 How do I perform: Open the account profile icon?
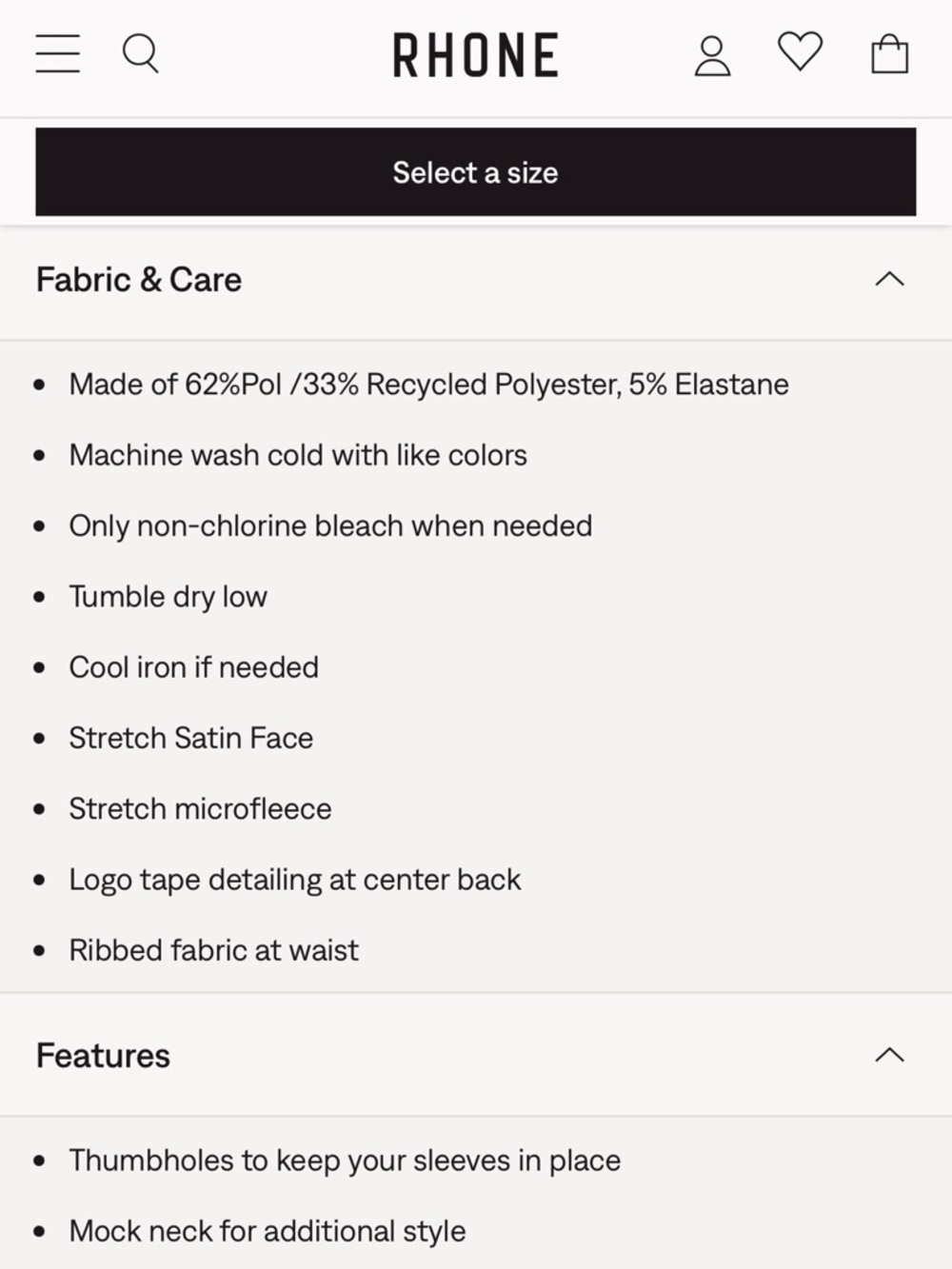712,55
